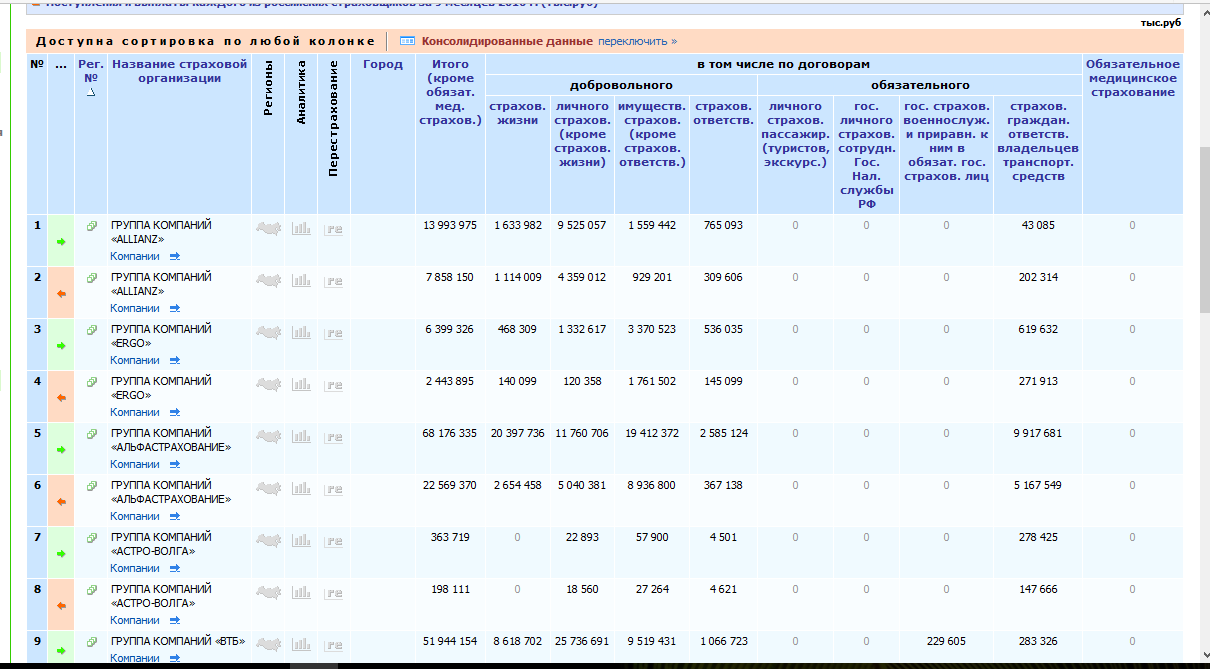The width and height of the screenshot is (1210, 669).
Task: Click 'ГРУППА КОМПАНИЙ «ERGO»' in row 3
Action: pyautogui.click(x=161, y=336)
